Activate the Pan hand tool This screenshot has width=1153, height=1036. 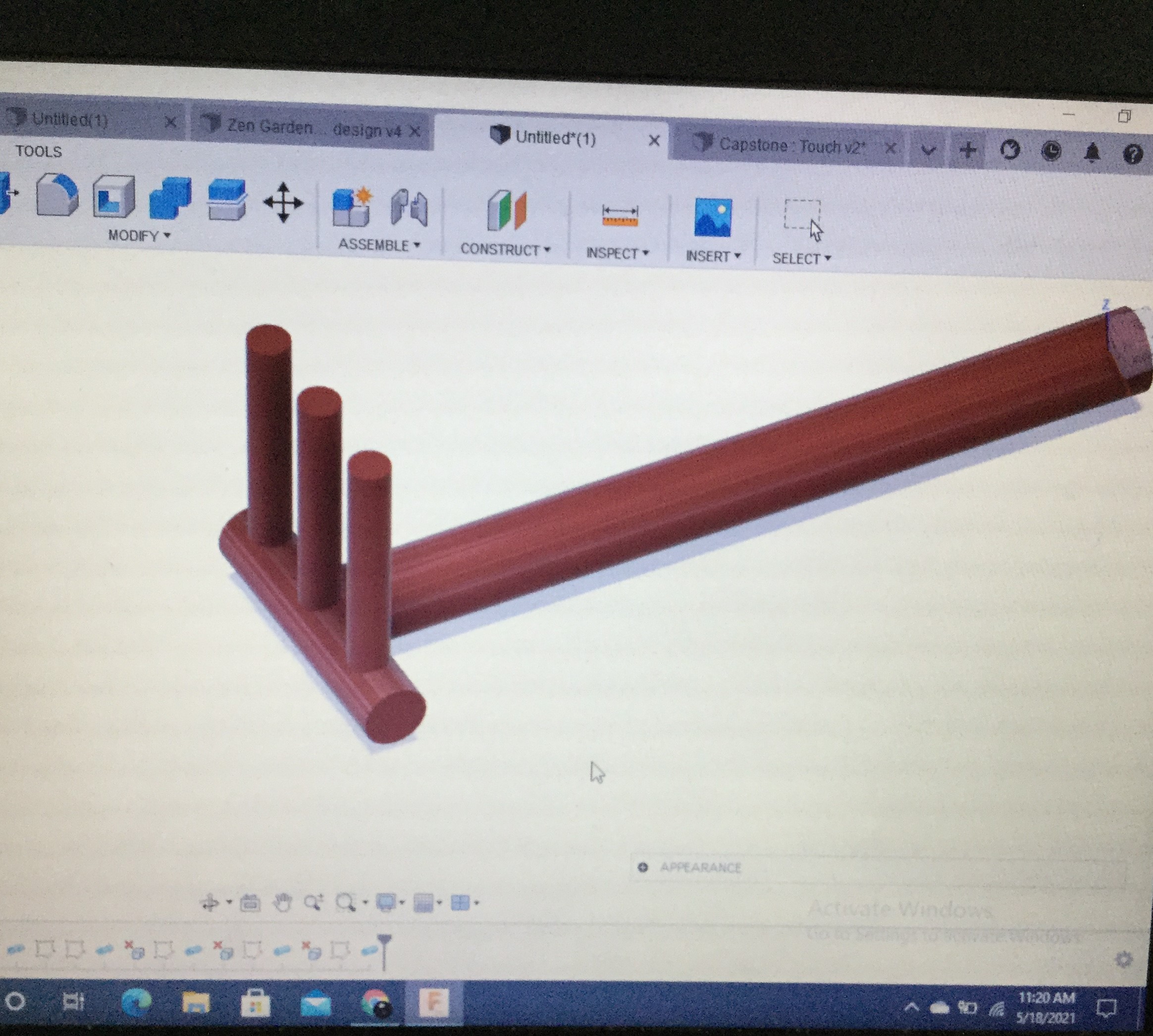point(282,902)
